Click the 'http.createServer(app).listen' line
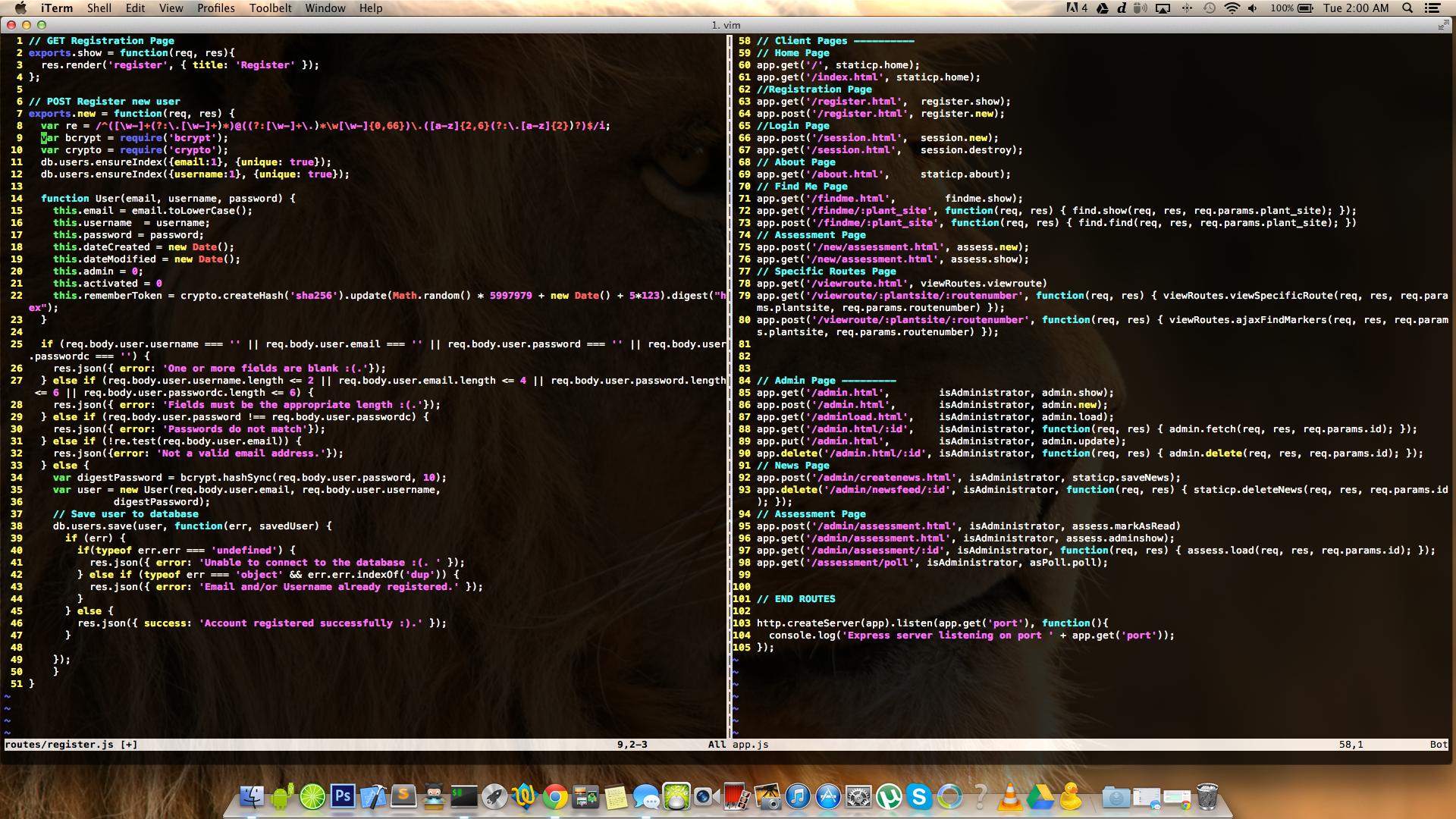This screenshot has height=819, width=1456. coord(933,623)
